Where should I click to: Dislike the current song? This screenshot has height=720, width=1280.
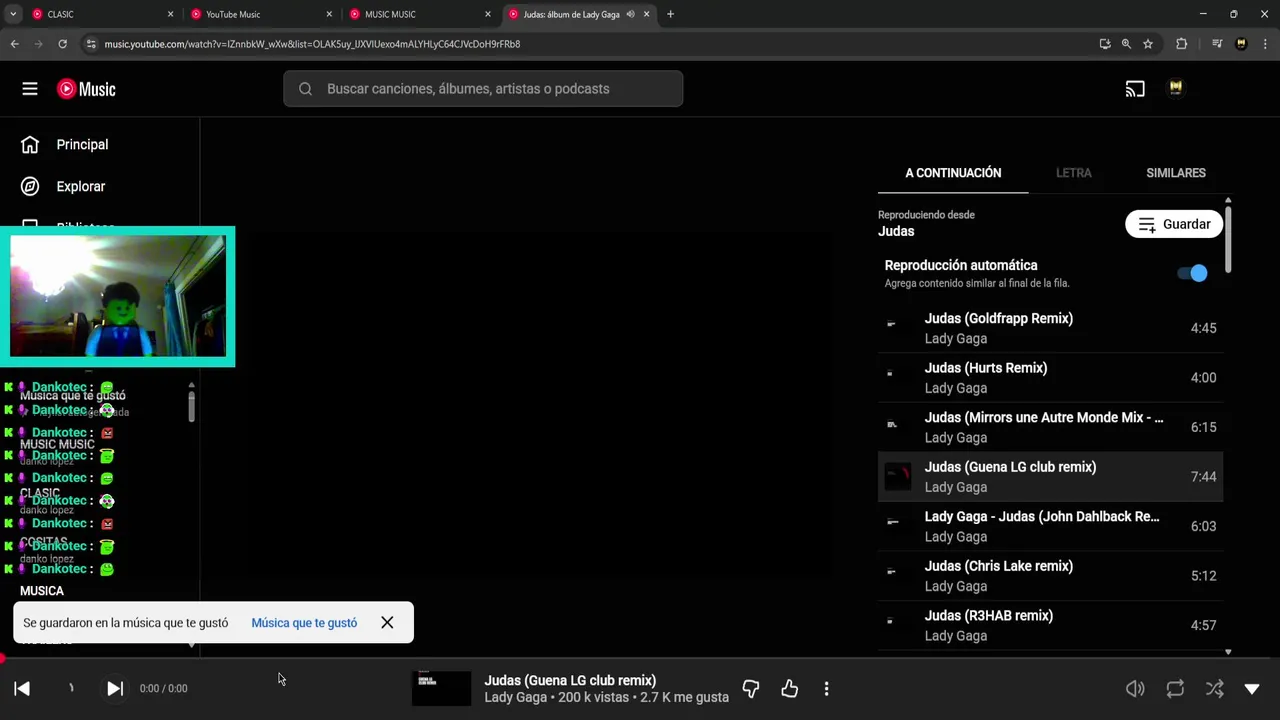[x=751, y=688]
